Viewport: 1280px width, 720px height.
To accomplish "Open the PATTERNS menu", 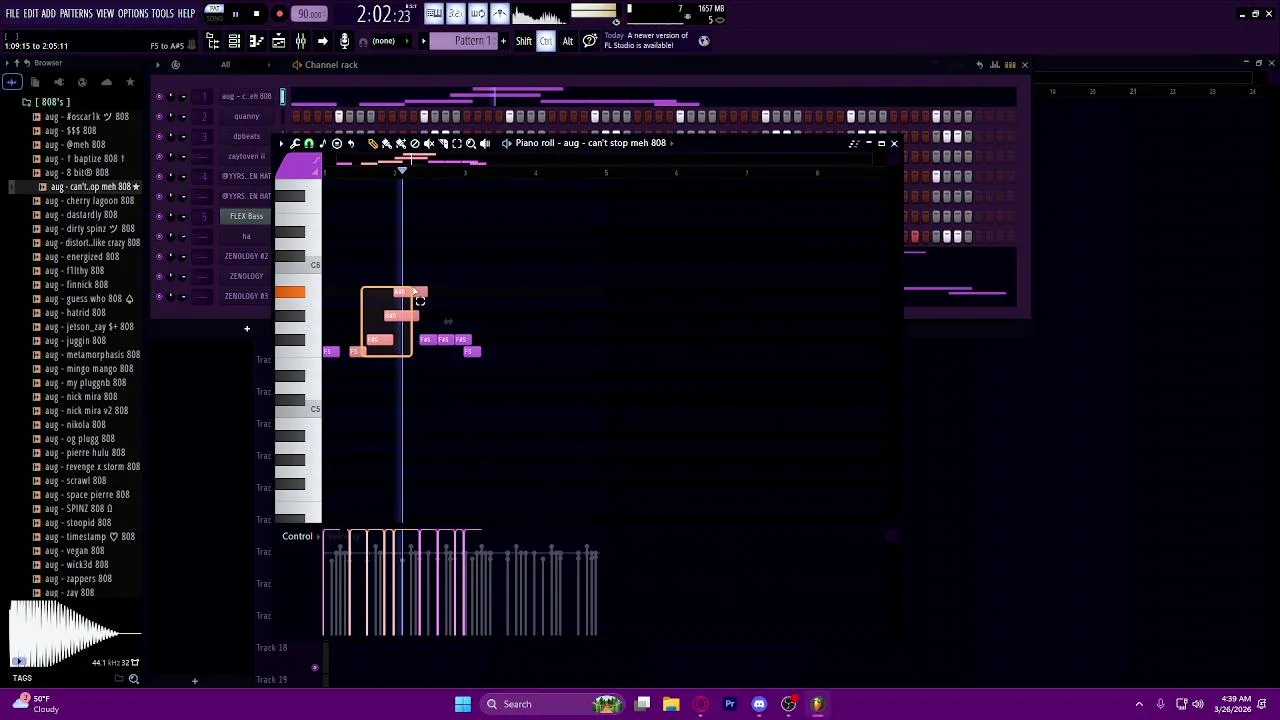I will click(x=76, y=13).
